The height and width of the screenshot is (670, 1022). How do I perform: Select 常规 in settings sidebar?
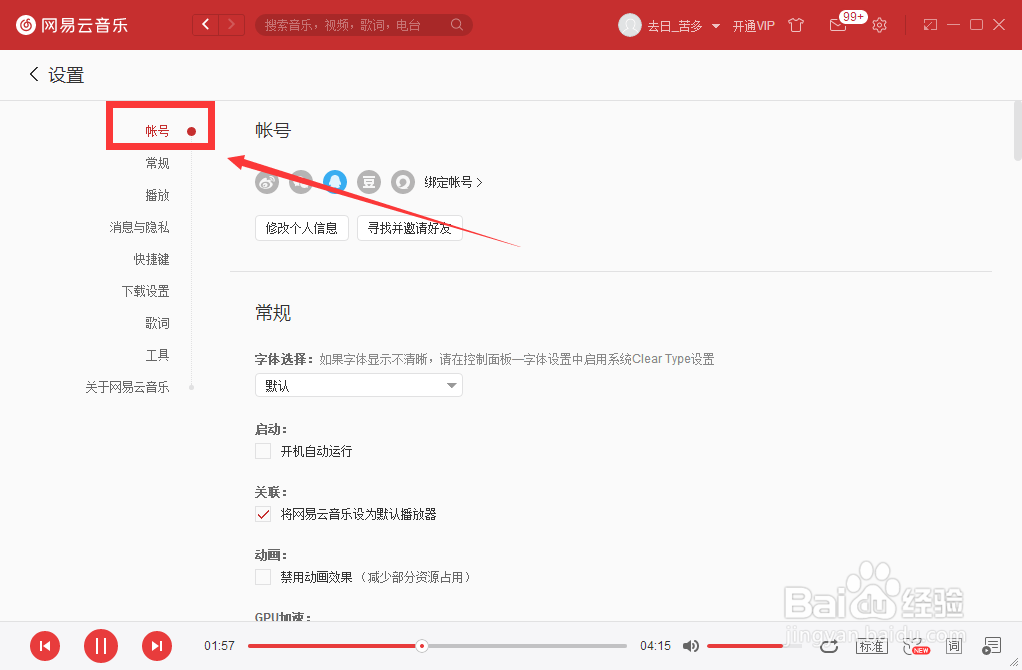157,163
